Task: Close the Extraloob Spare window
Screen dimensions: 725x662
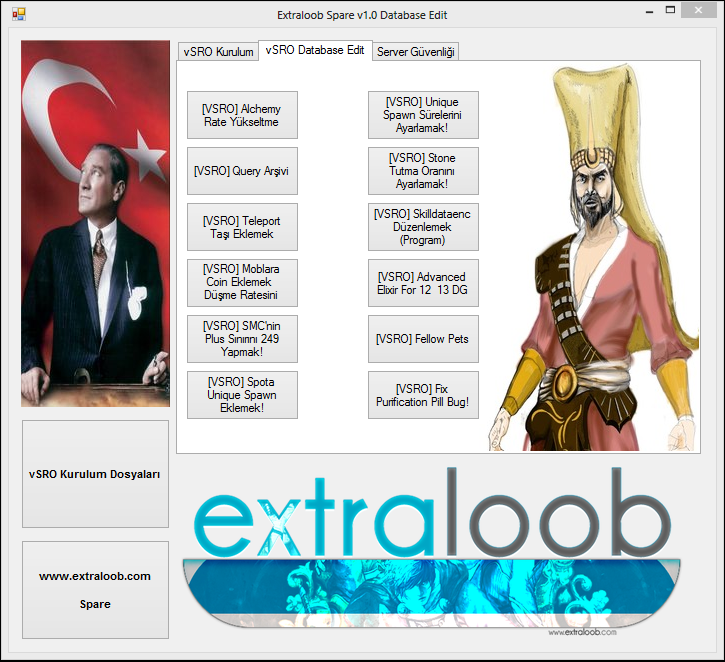Action: tap(698, 10)
